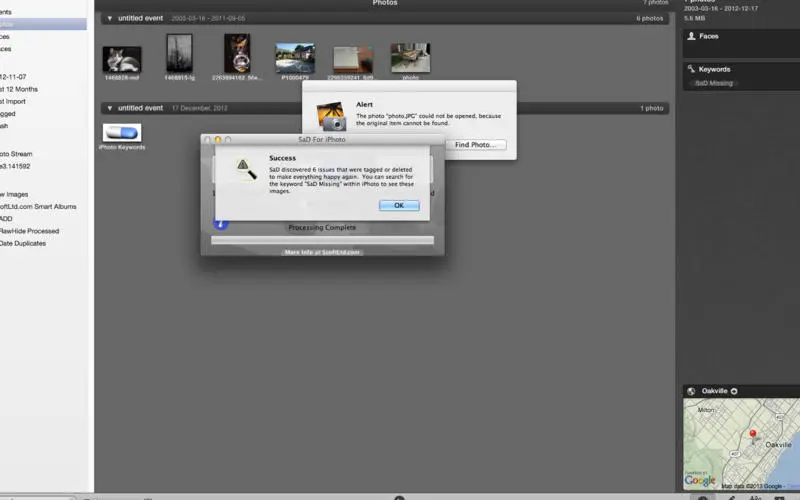Select Date Duplicates album

(x=22, y=243)
